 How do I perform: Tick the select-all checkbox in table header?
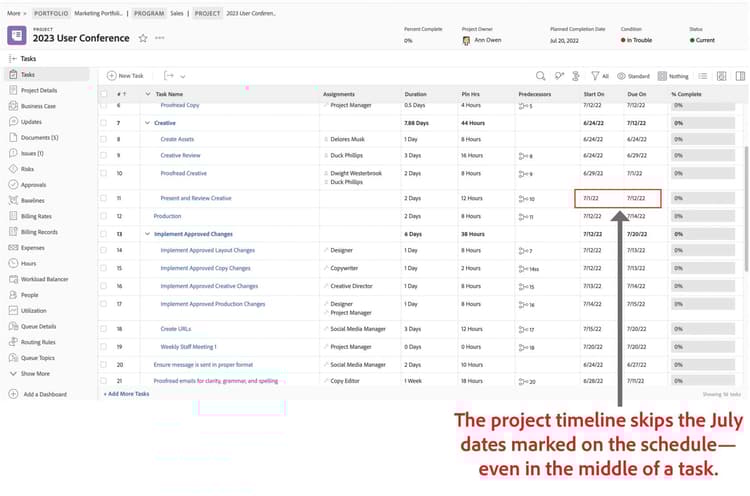point(104,94)
